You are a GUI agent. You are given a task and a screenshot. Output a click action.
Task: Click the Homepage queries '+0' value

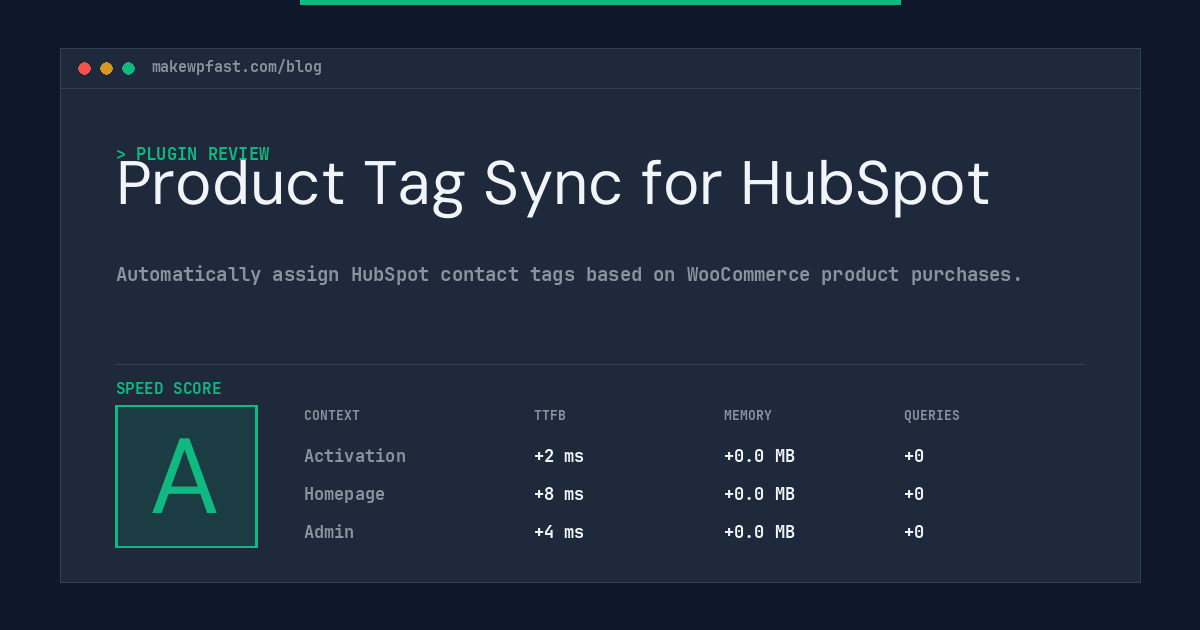click(914, 494)
